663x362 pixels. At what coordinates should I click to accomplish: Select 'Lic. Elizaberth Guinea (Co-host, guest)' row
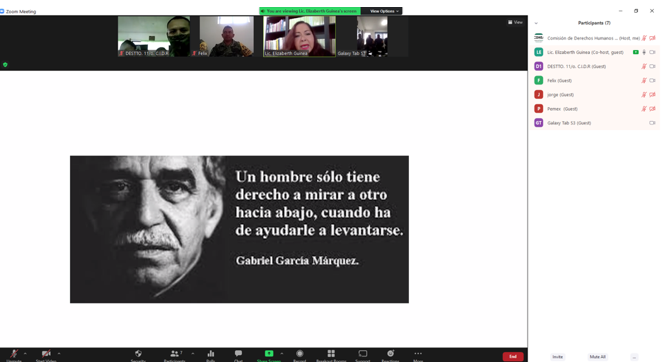594,52
